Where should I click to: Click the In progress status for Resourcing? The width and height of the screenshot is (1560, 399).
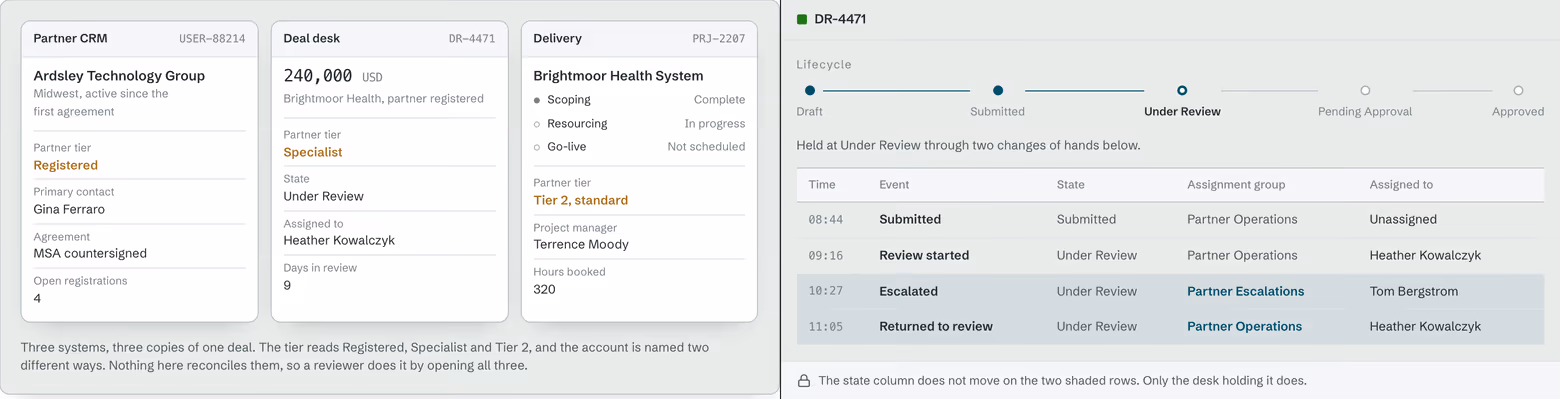pyautogui.click(x=715, y=124)
